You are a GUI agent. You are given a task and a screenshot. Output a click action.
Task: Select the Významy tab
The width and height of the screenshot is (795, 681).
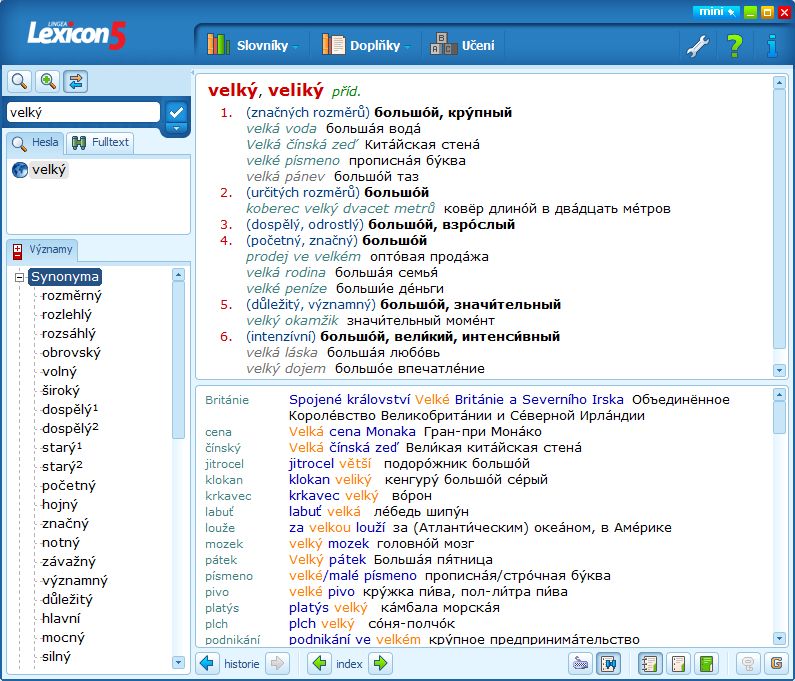click(41, 251)
